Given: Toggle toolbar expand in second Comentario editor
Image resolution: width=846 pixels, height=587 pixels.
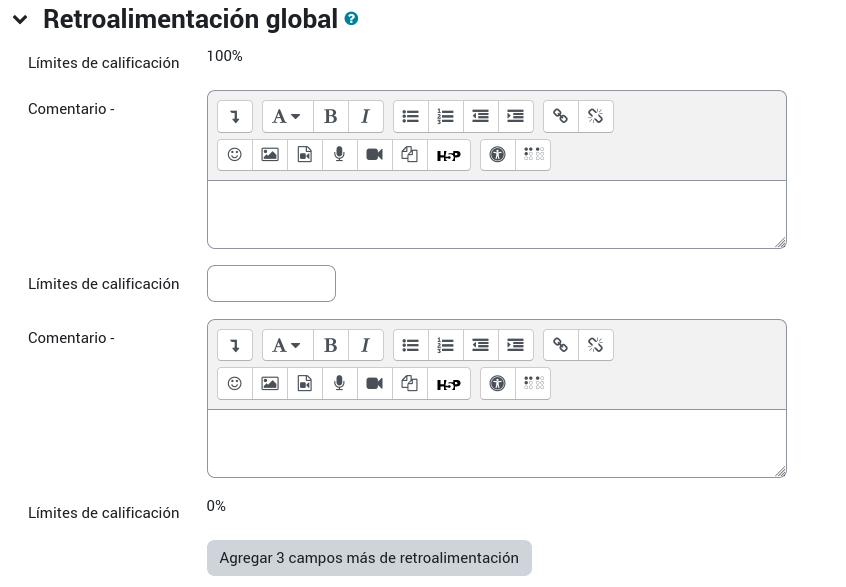Looking at the screenshot, I should click(235, 345).
